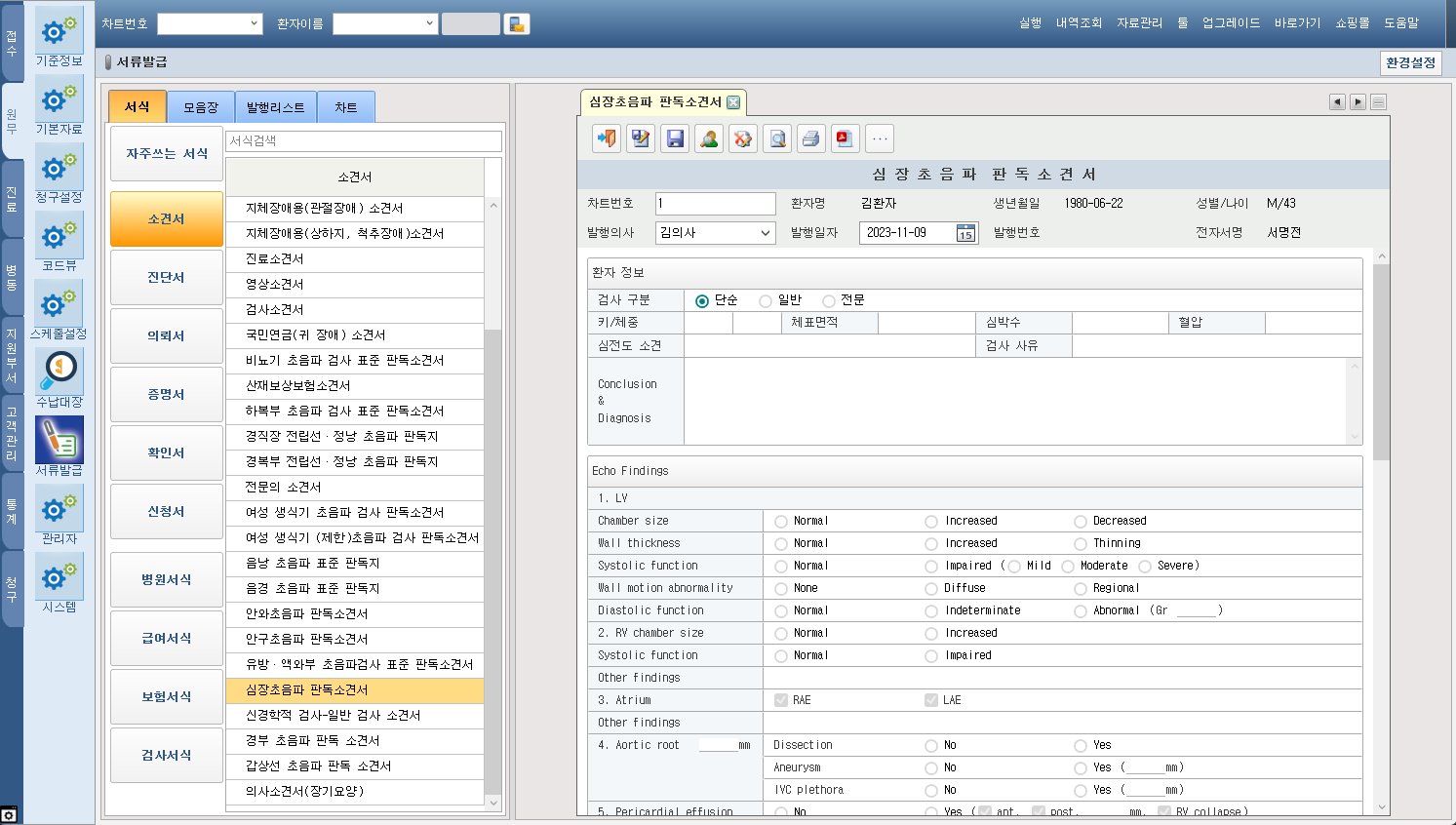Click the exit door icon in form toolbar
1456x825 pixels.
tap(607, 138)
